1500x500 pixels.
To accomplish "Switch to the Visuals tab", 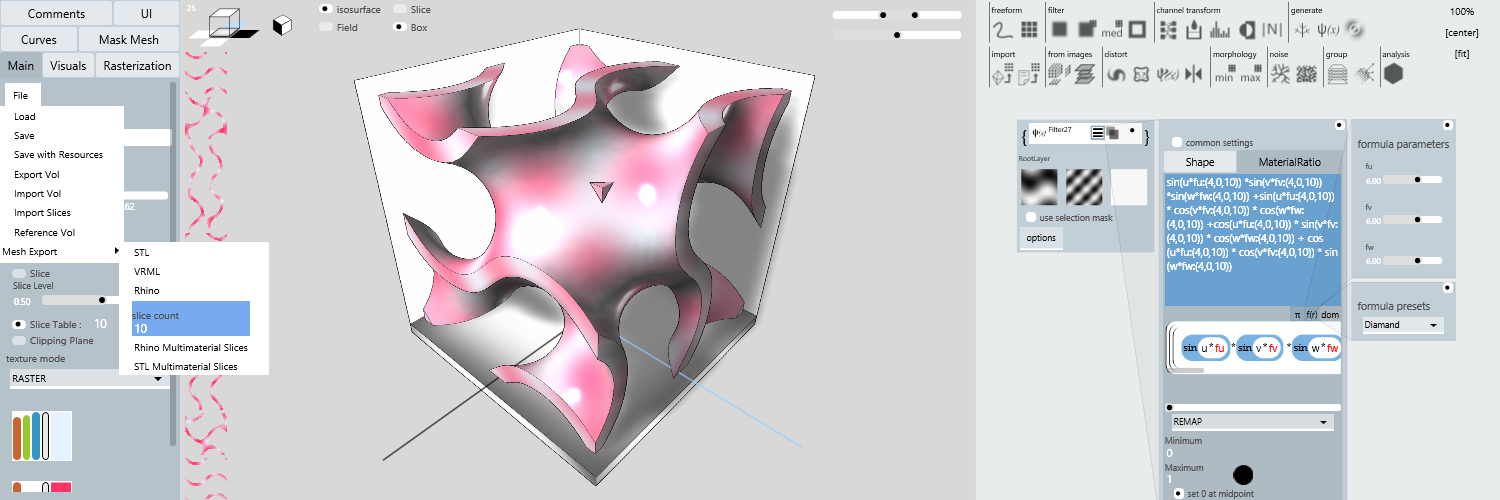I will pyautogui.click(x=68, y=66).
